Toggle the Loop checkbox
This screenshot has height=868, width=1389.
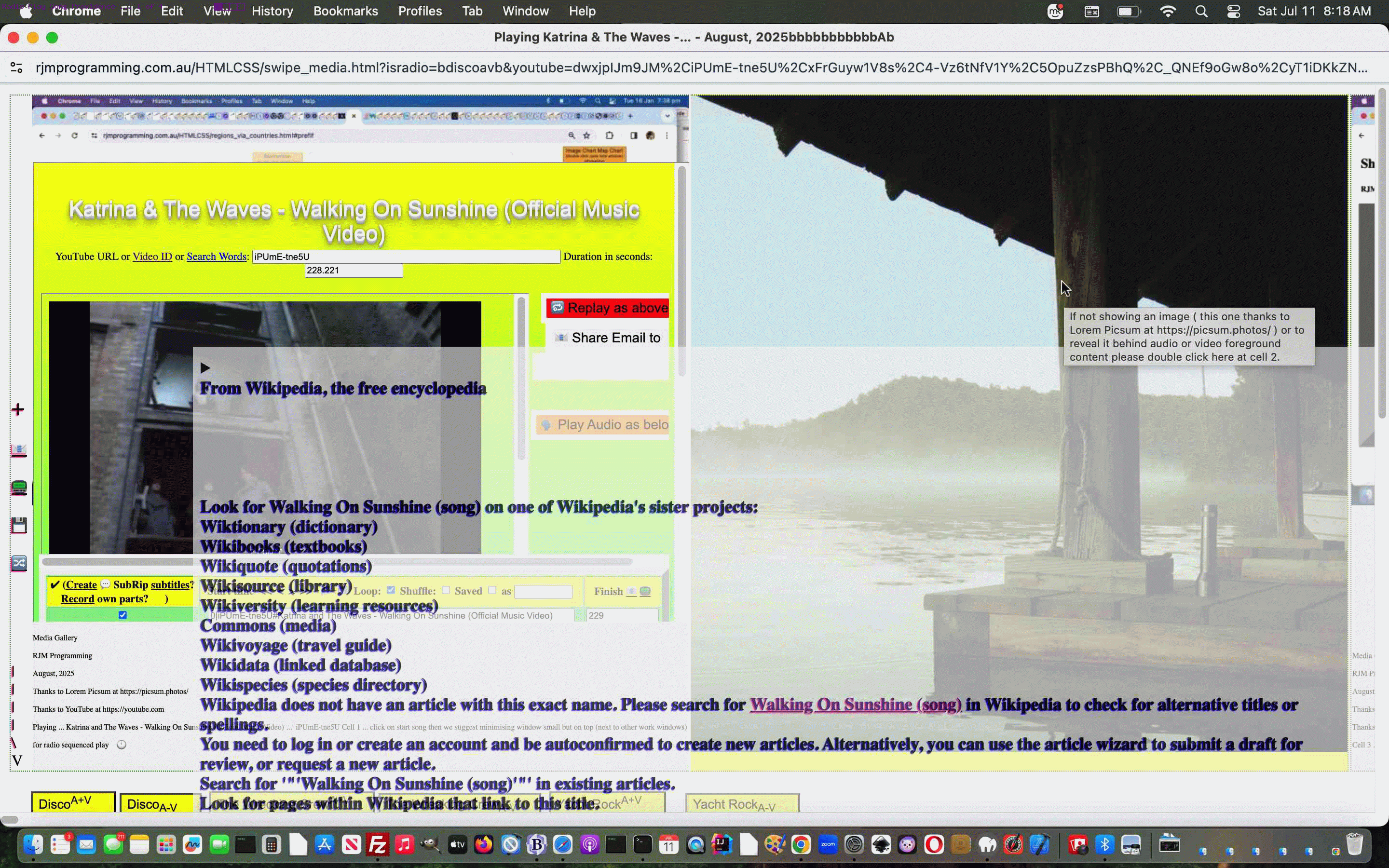coord(391,590)
